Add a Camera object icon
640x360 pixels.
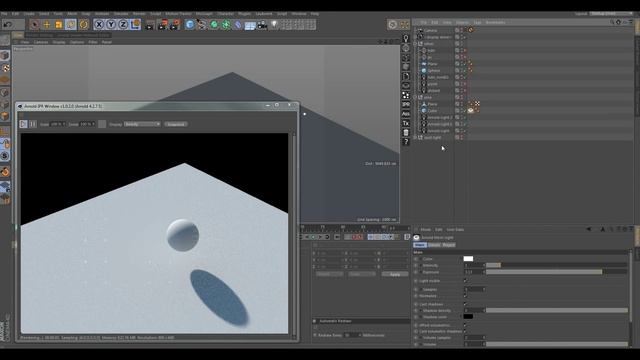click(262, 25)
